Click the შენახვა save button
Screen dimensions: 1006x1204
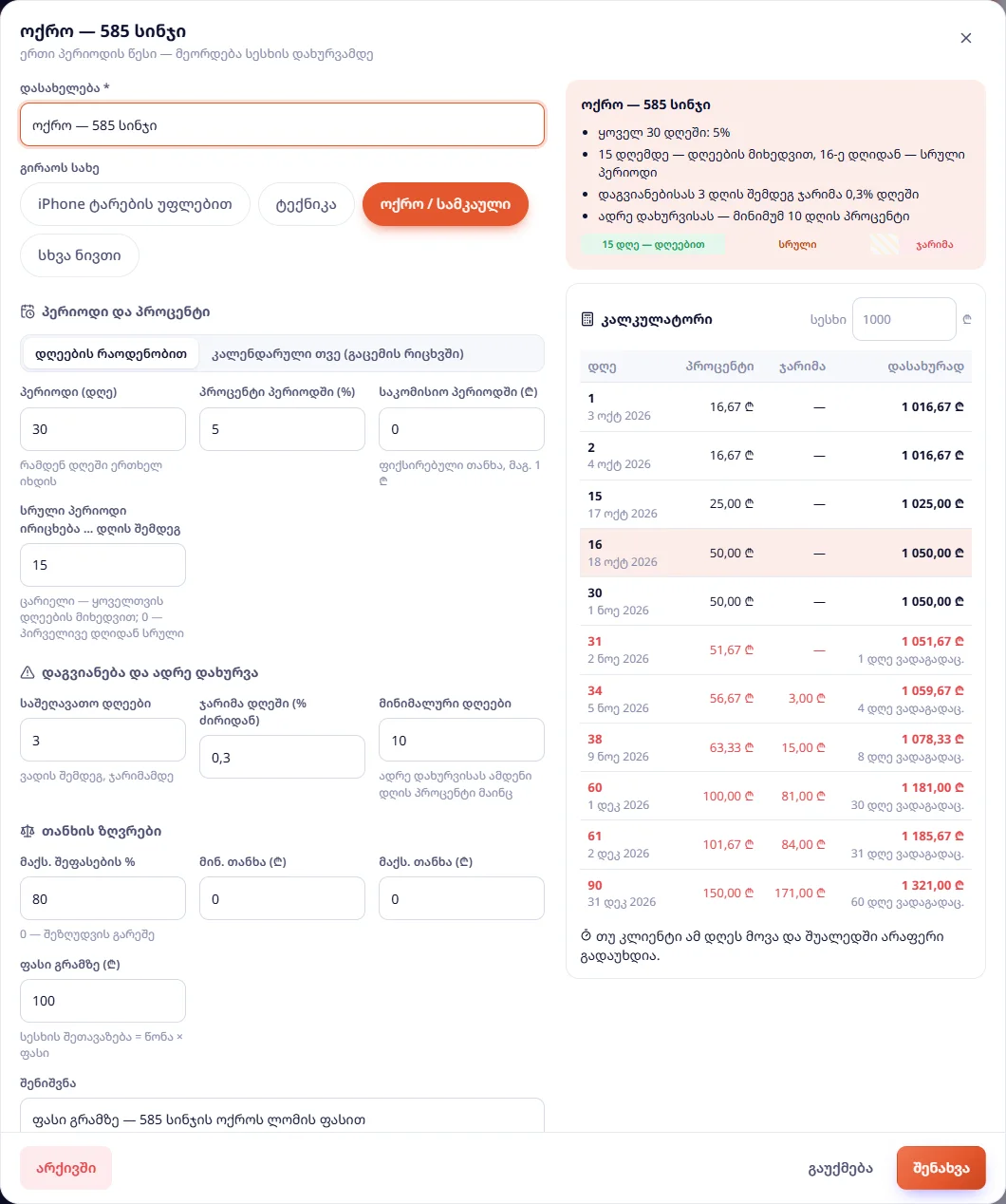[941, 1168]
